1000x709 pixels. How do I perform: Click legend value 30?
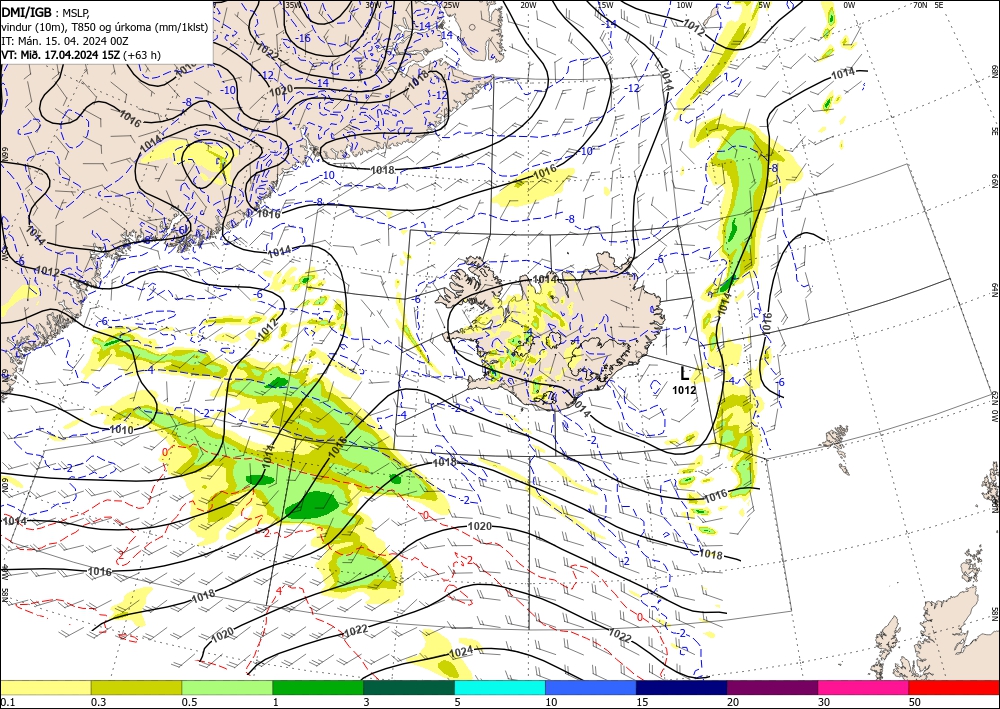click(824, 702)
